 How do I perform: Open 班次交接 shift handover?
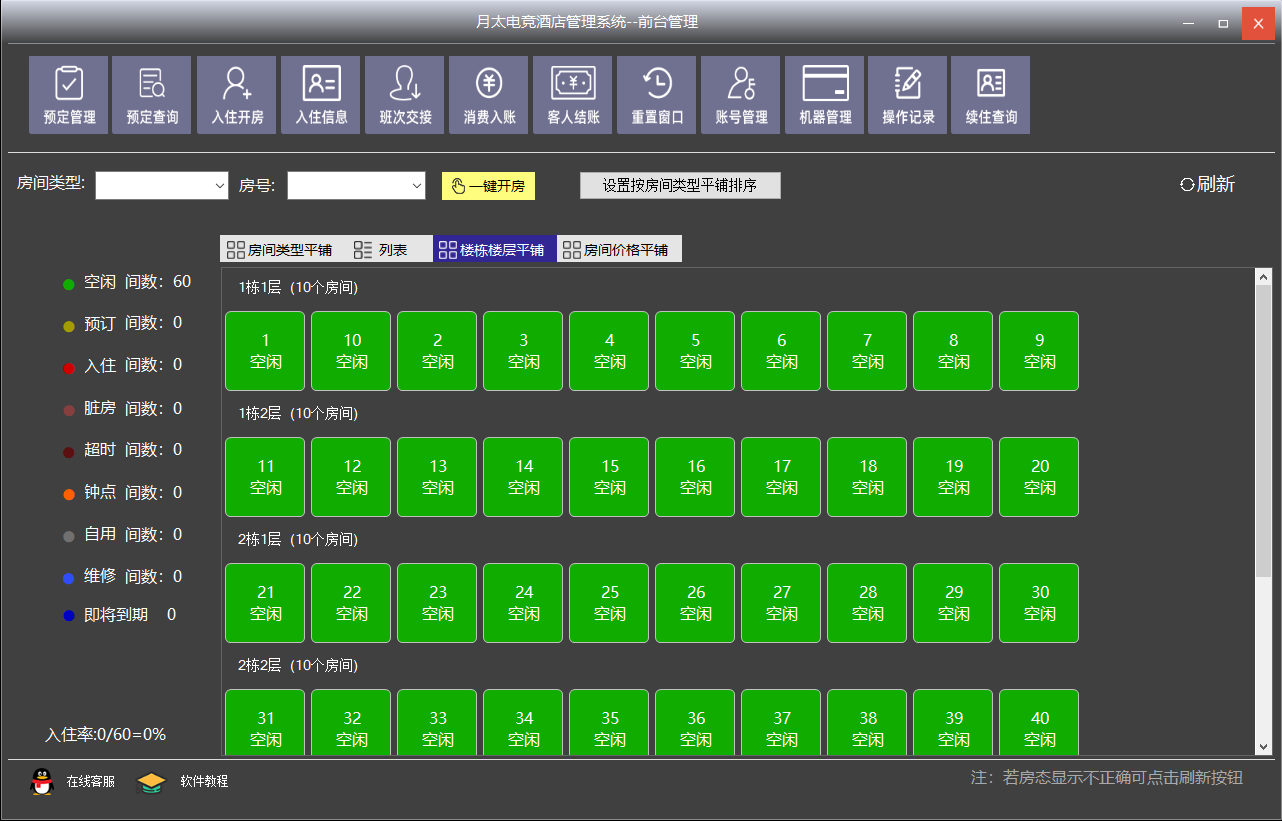(x=405, y=95)
